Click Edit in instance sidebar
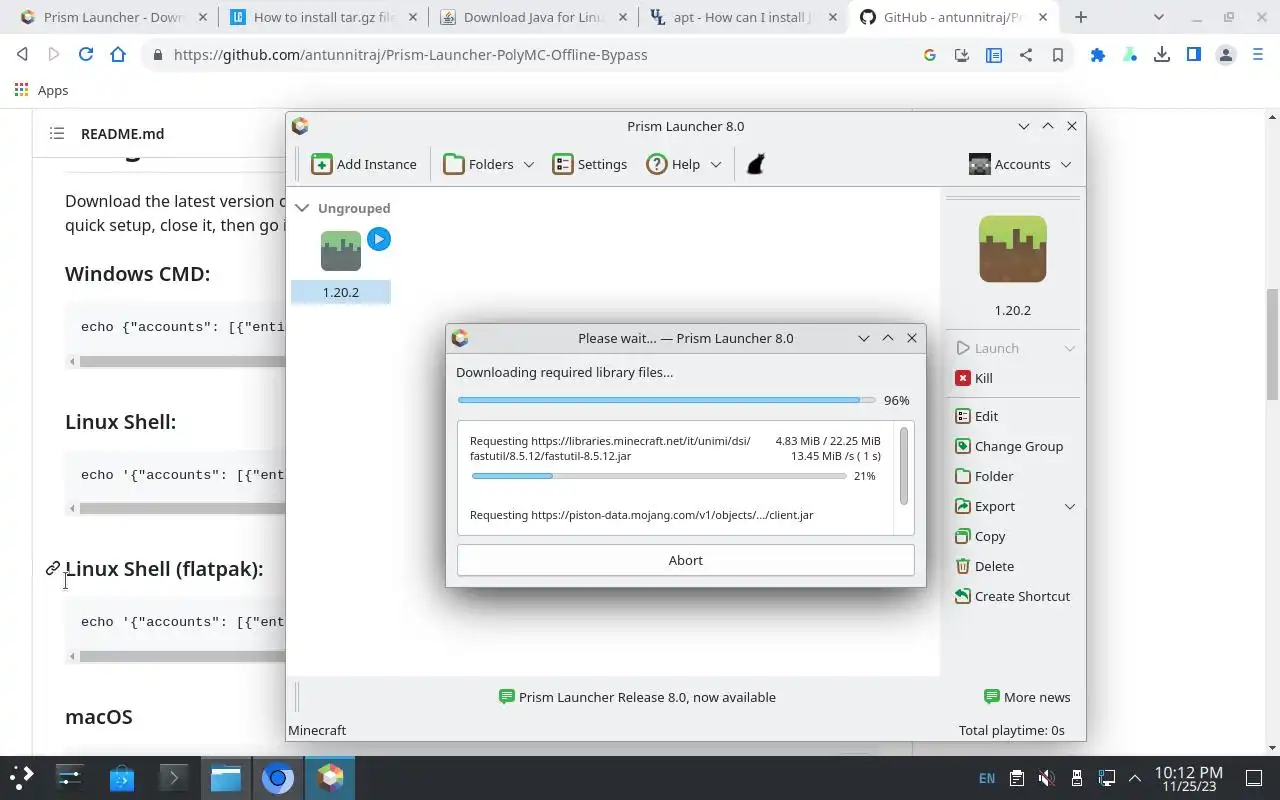 976,416
